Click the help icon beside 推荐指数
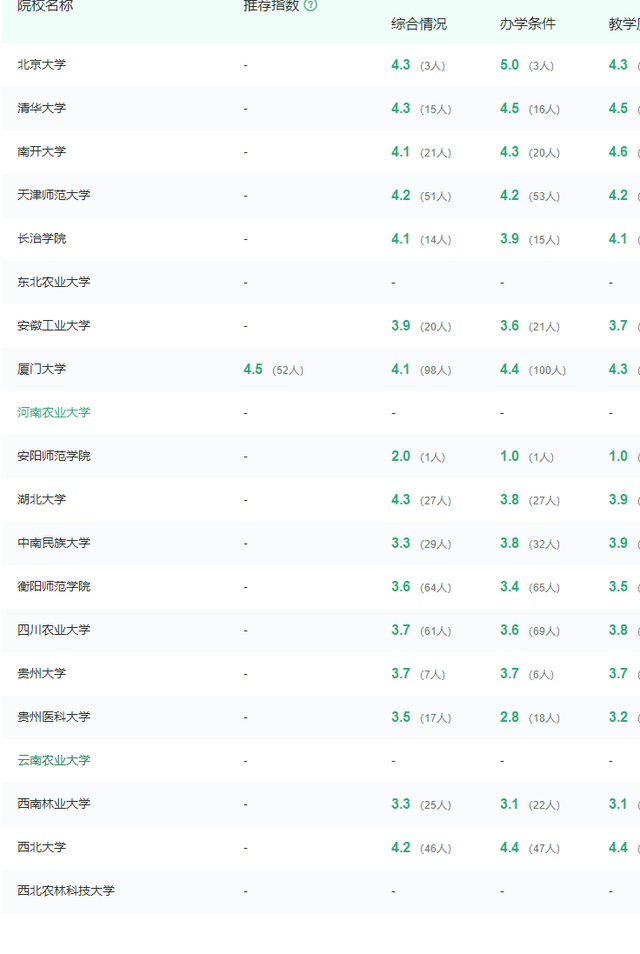Screen dimensions: 640x954 pyautogui.click(x=310, y=5)
